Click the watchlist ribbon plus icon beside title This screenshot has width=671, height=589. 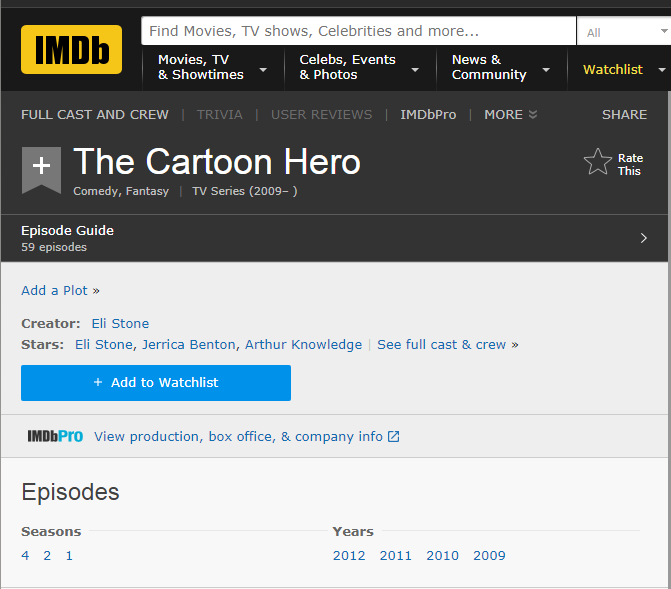point(41,170)
